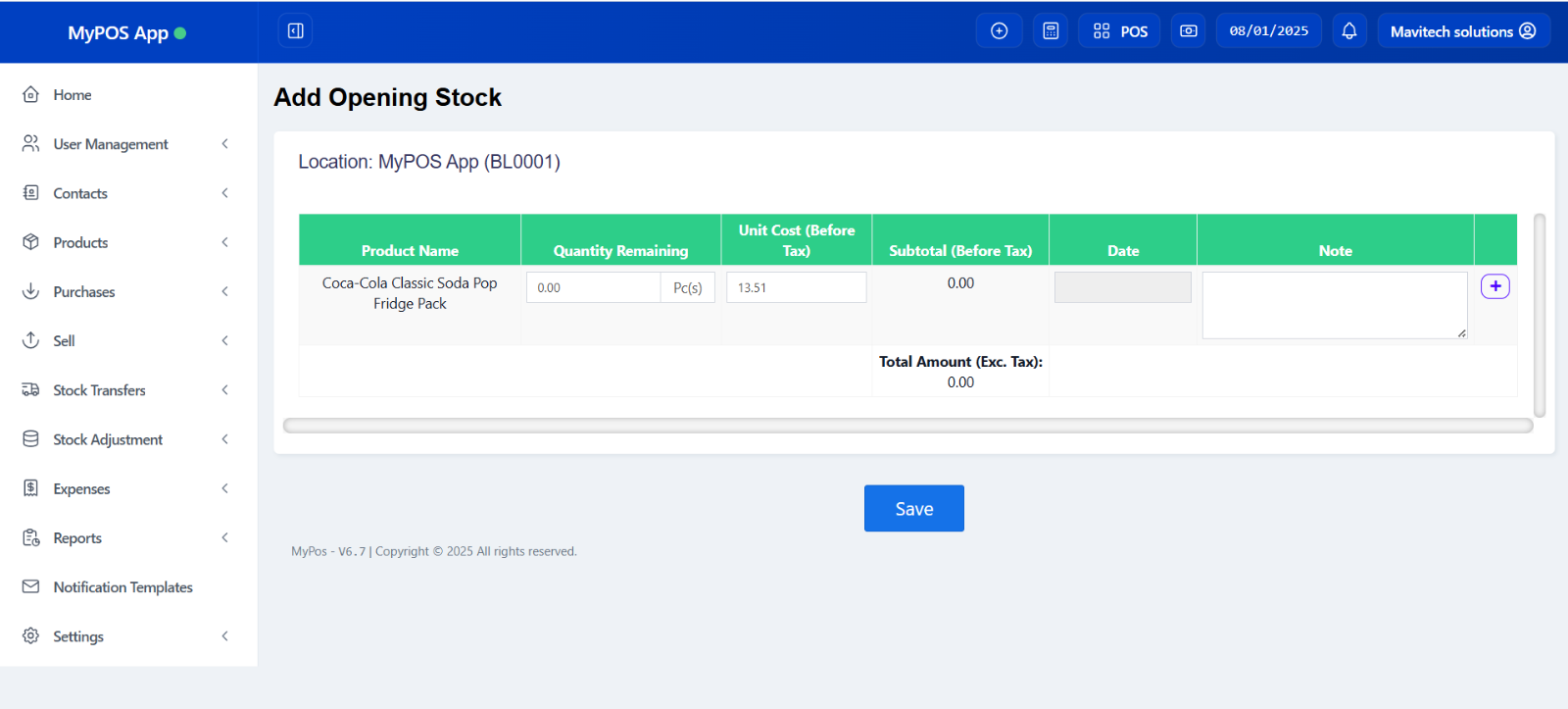Click the Quantity Remaining input field

coord(593,287)
